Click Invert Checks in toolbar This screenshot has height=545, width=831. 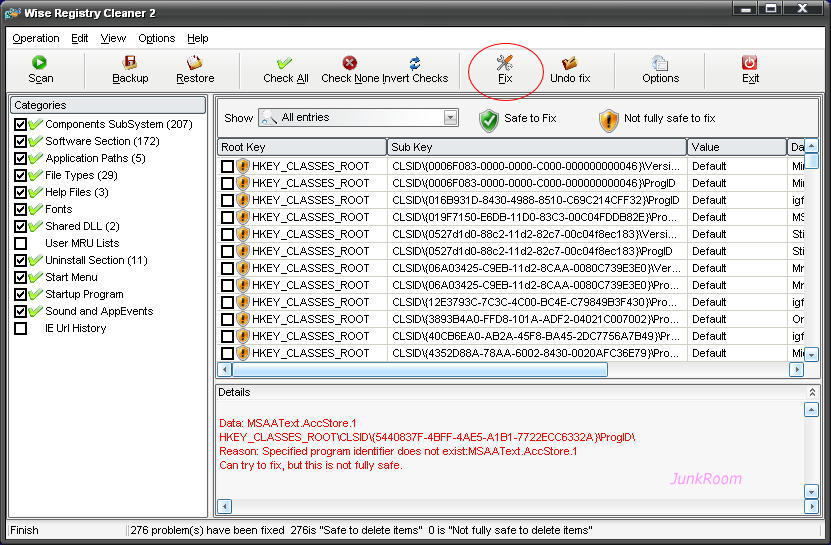[415, 69]
